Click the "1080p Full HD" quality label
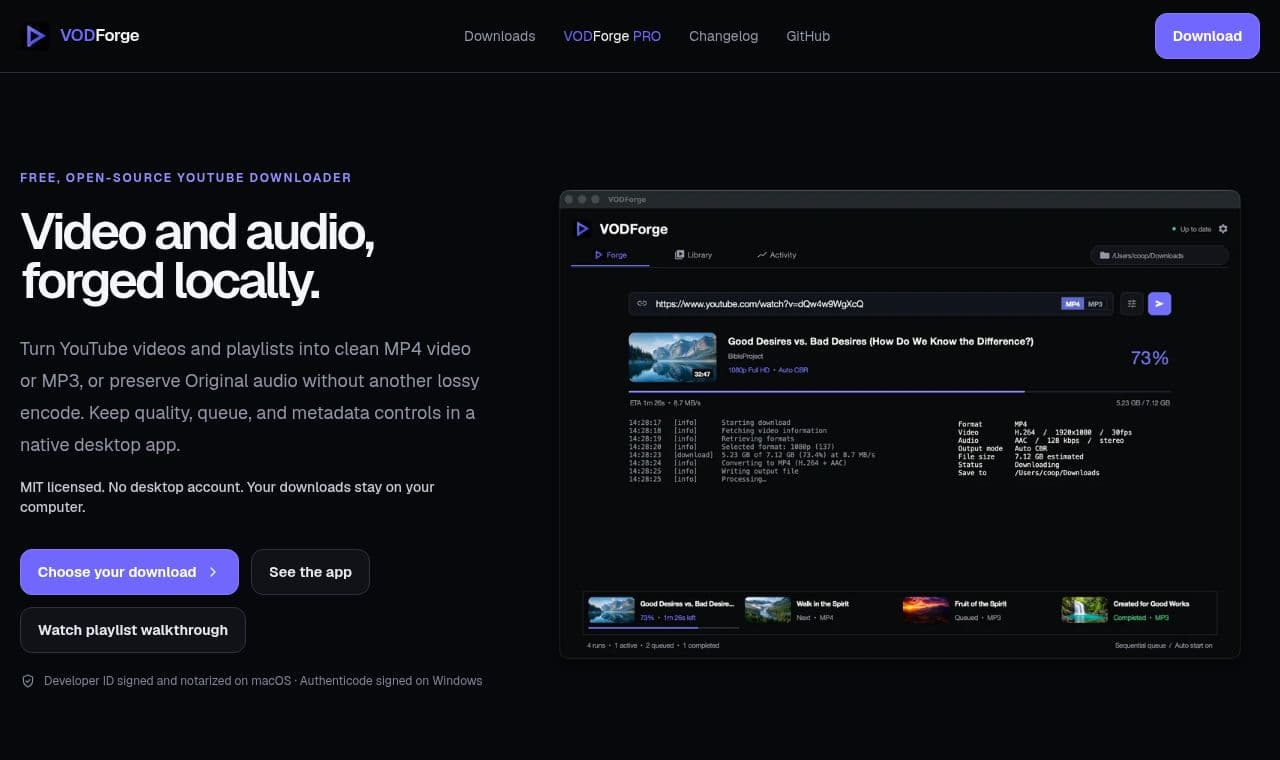The width and height of the screenshot is (1280, 760). pos(750,370)
